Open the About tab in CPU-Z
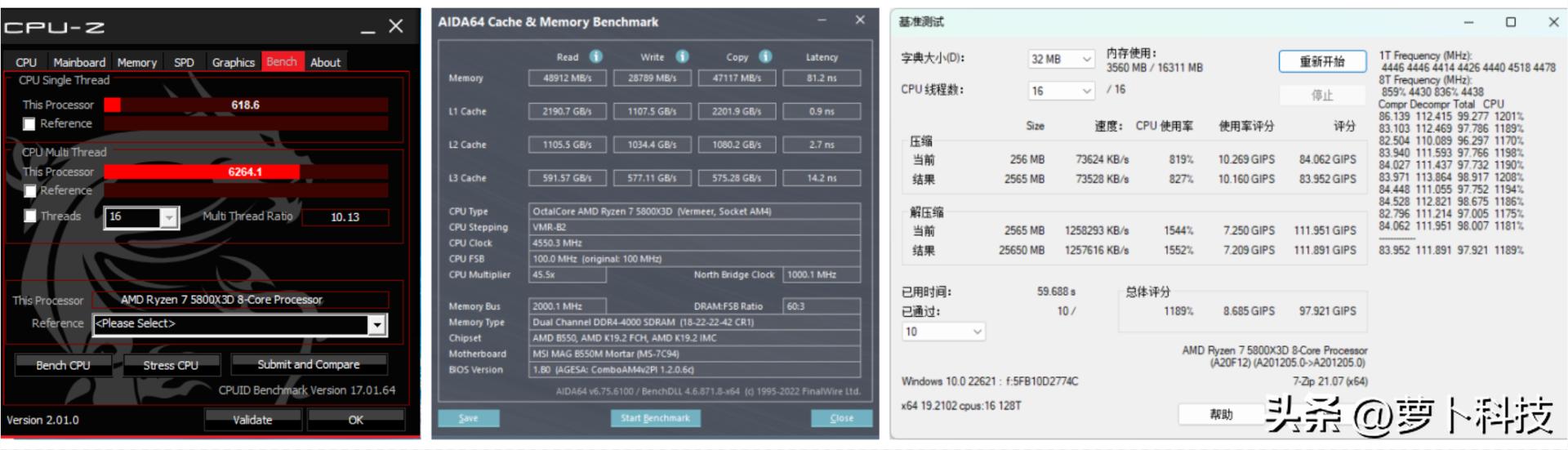Viewport: 1568px width, 450px height. 326,62
